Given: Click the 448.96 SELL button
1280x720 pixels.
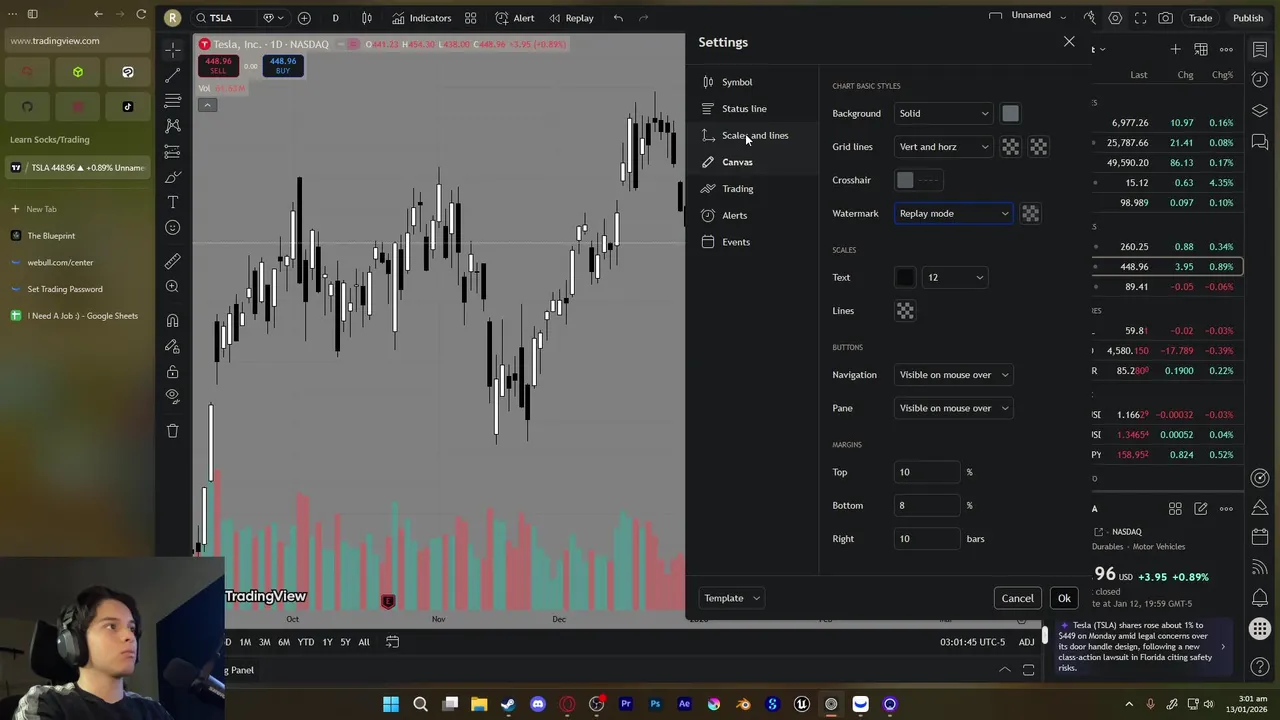Looking at the screenshot, I should pos(218,65).
